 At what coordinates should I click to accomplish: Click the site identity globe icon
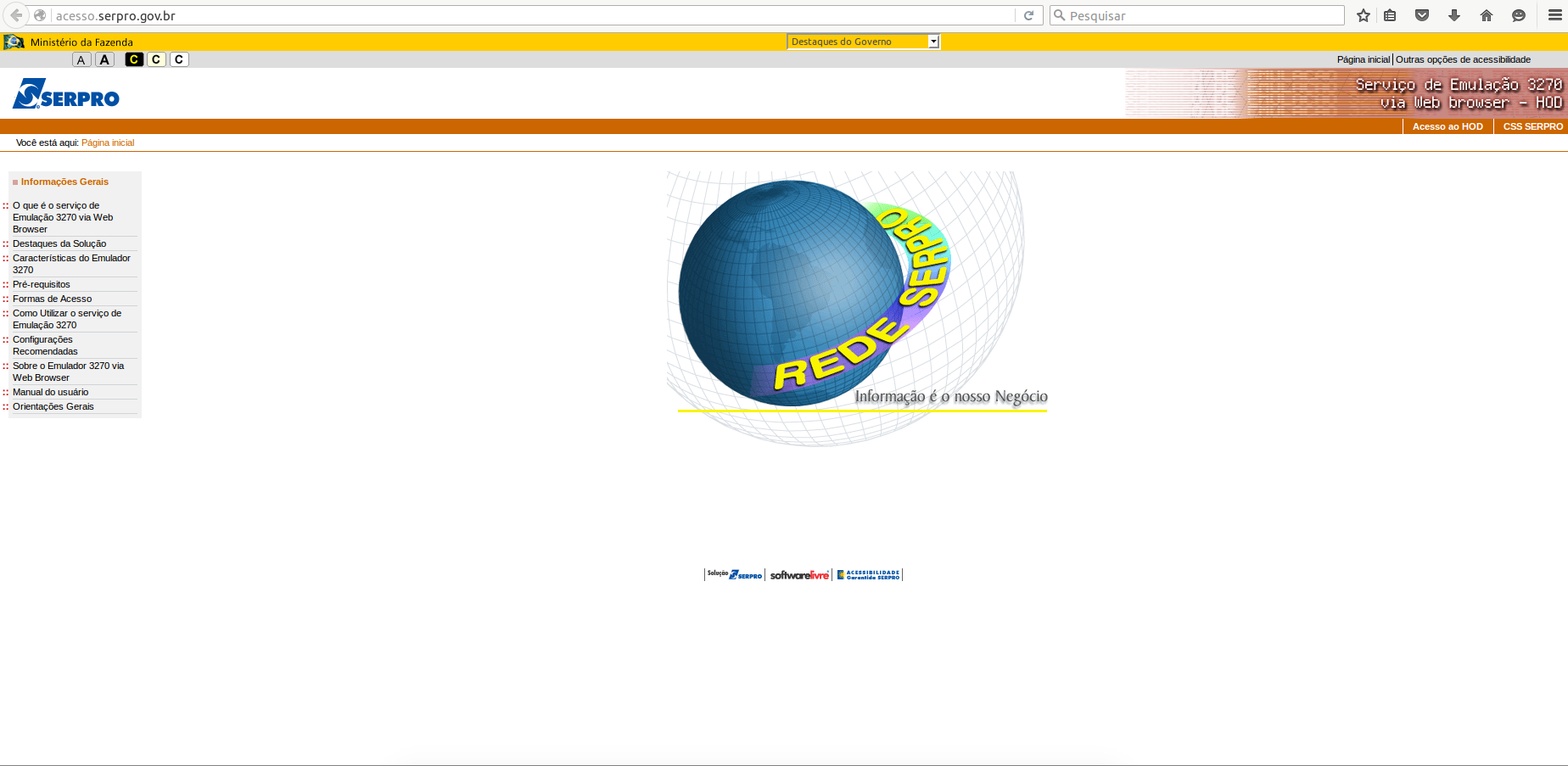click(40, 15)
